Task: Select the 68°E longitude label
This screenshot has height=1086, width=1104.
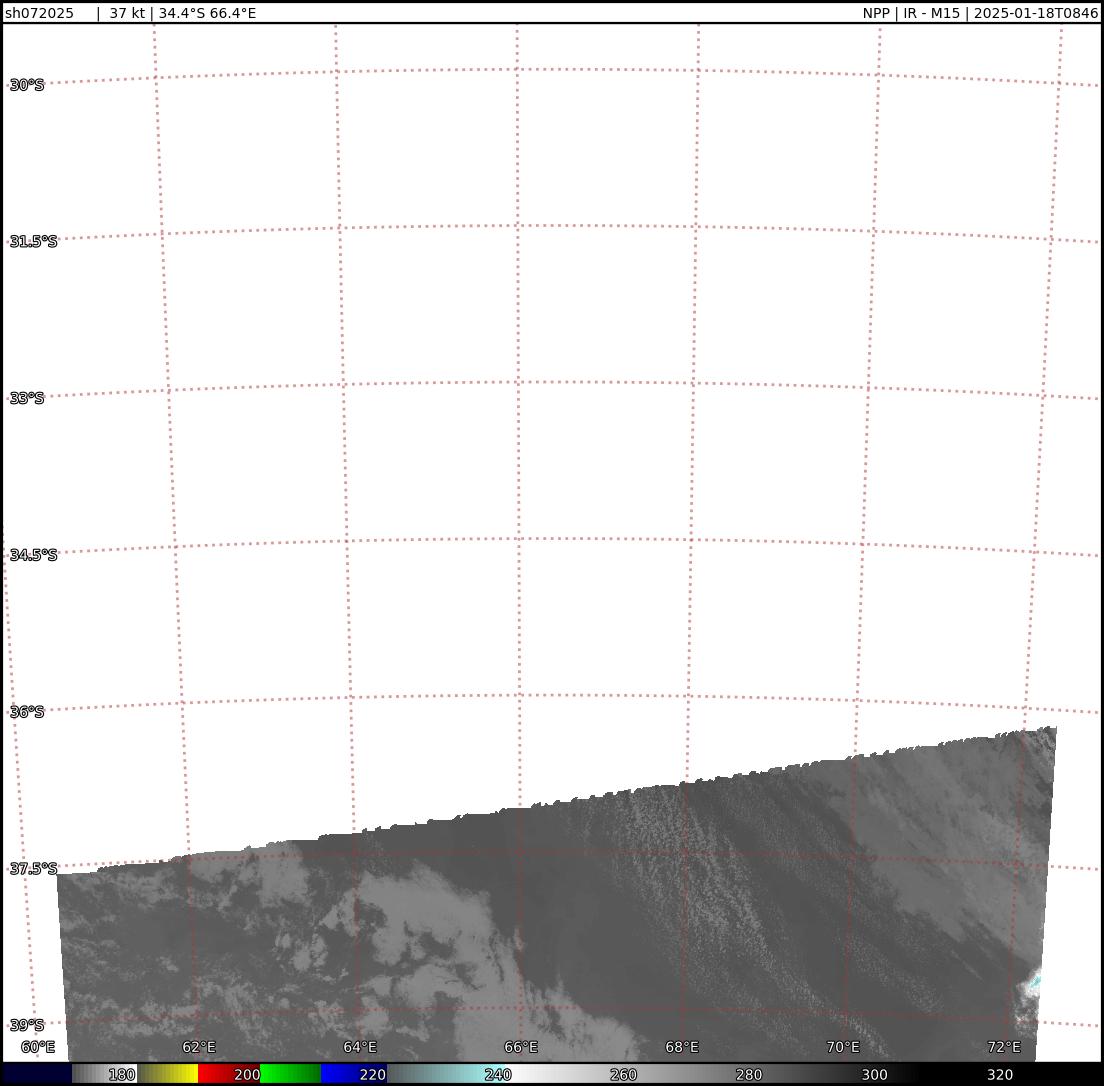Action: coord(682,1047)
